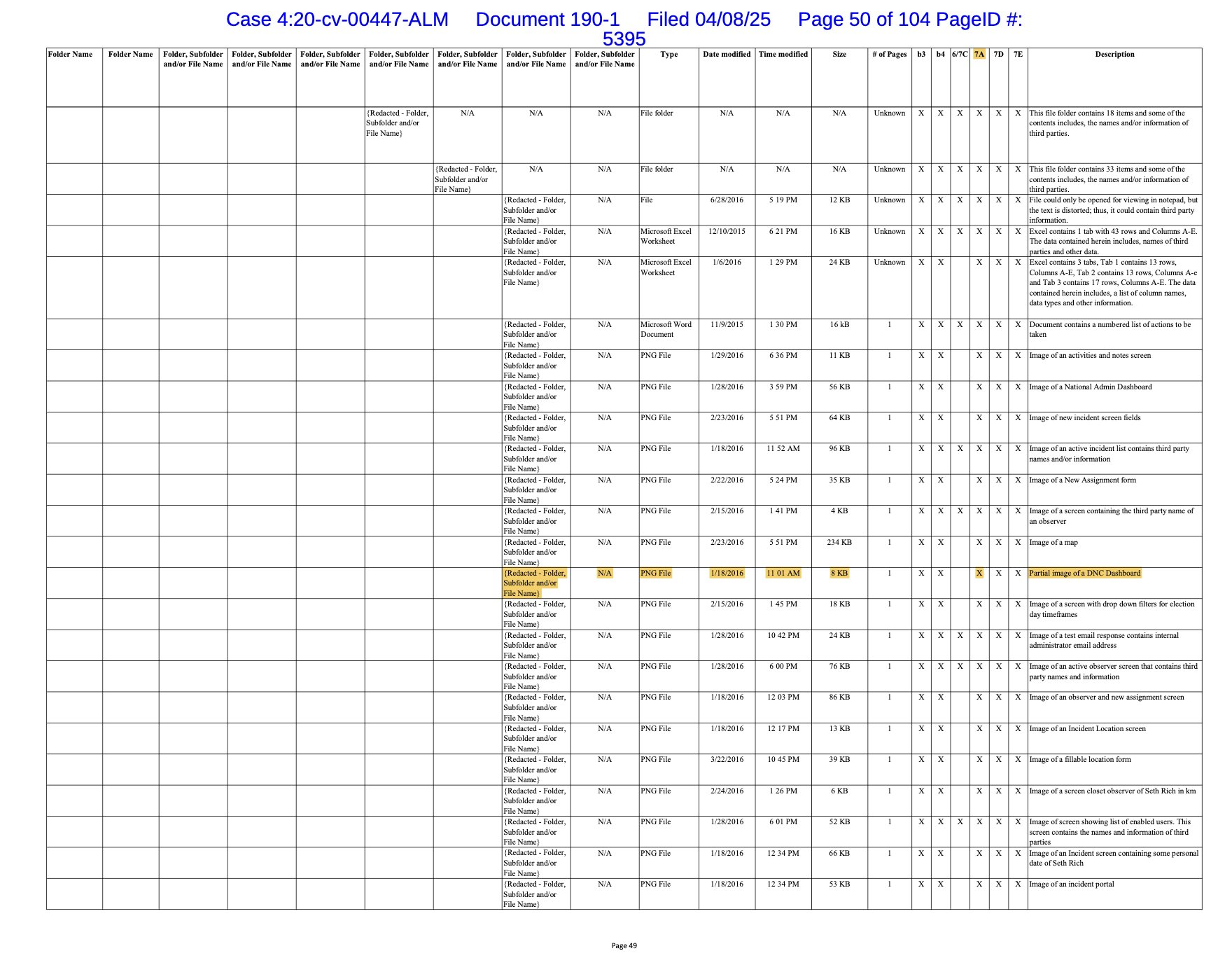This screenshot has height=958, width=1232.
Task: Click 'Image of an activities and notes screen'
Action: [x=1090, y=356]
